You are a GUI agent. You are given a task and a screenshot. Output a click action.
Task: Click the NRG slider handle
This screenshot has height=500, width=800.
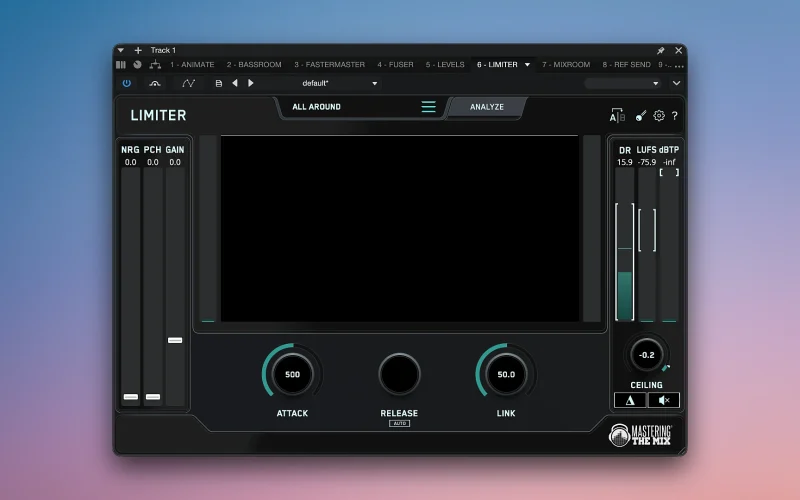click(x=131, y=396)
